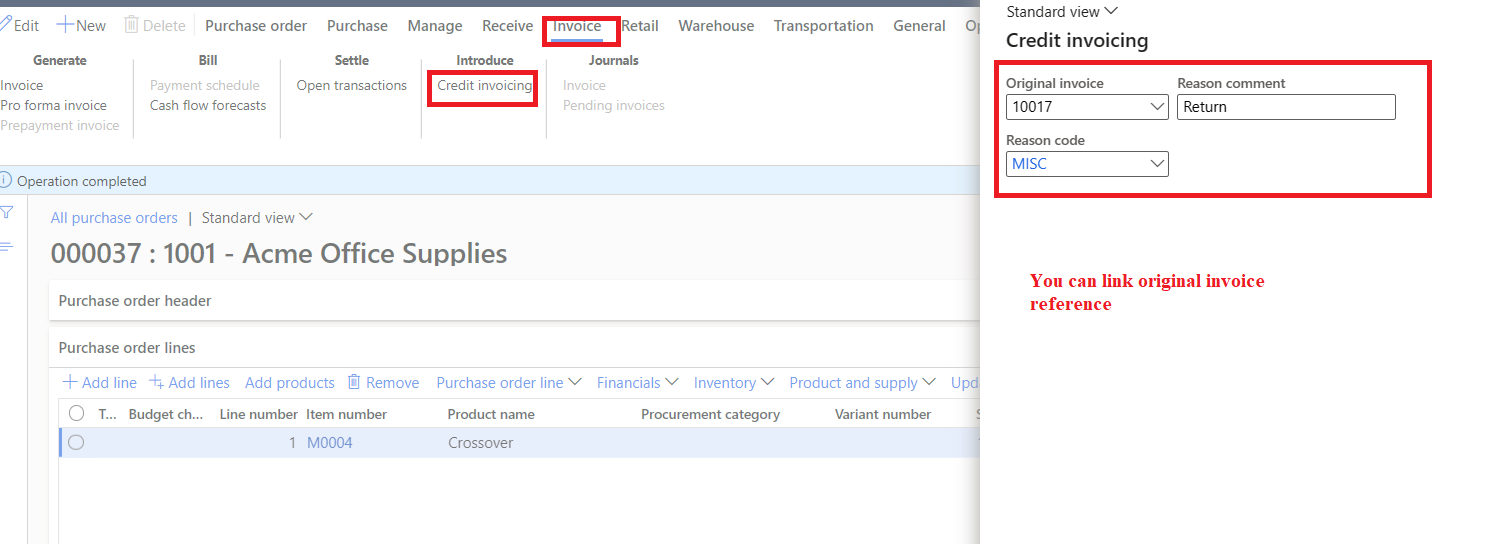Click the Delete trash icon
Screen dimensions: 1498x544
pos(131,25)
